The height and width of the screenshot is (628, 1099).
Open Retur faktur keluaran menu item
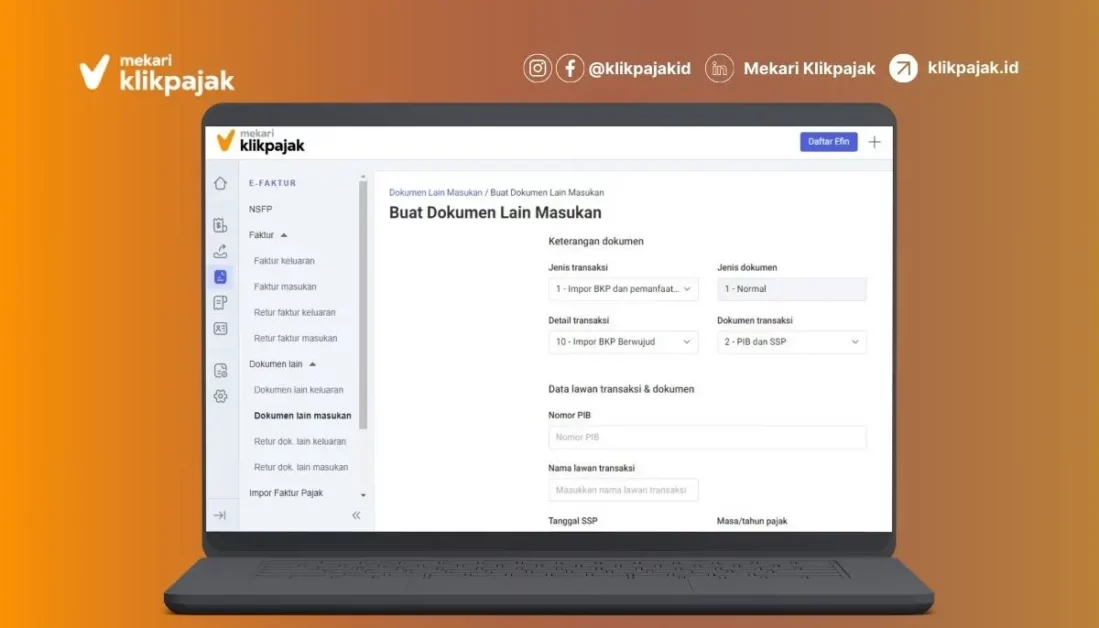294,313
